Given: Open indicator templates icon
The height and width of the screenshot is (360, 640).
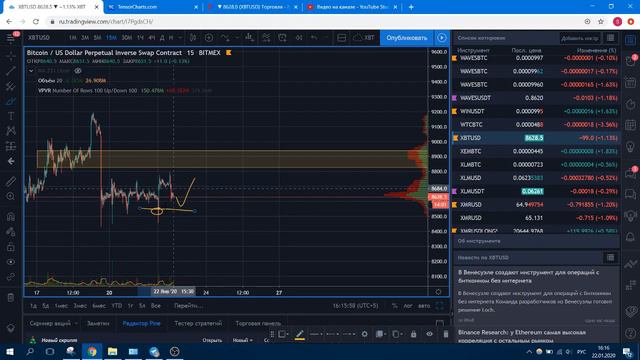Looking at the screenshot, I should click(x=266, y=38).
